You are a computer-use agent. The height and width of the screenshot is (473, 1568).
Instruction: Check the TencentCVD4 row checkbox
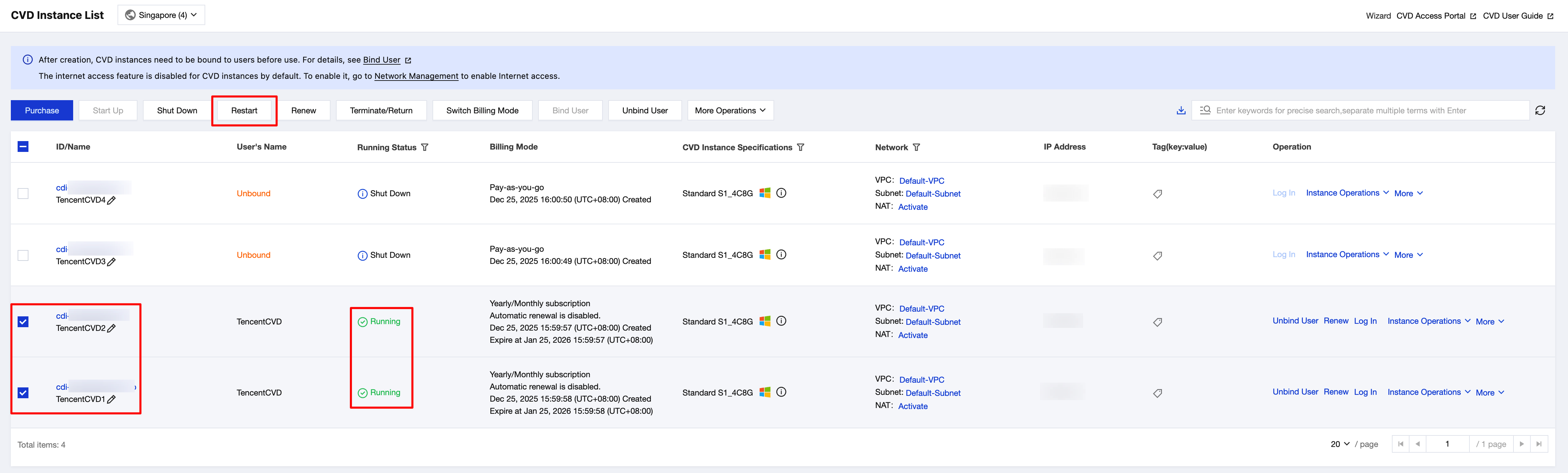[x=23, y=194]
